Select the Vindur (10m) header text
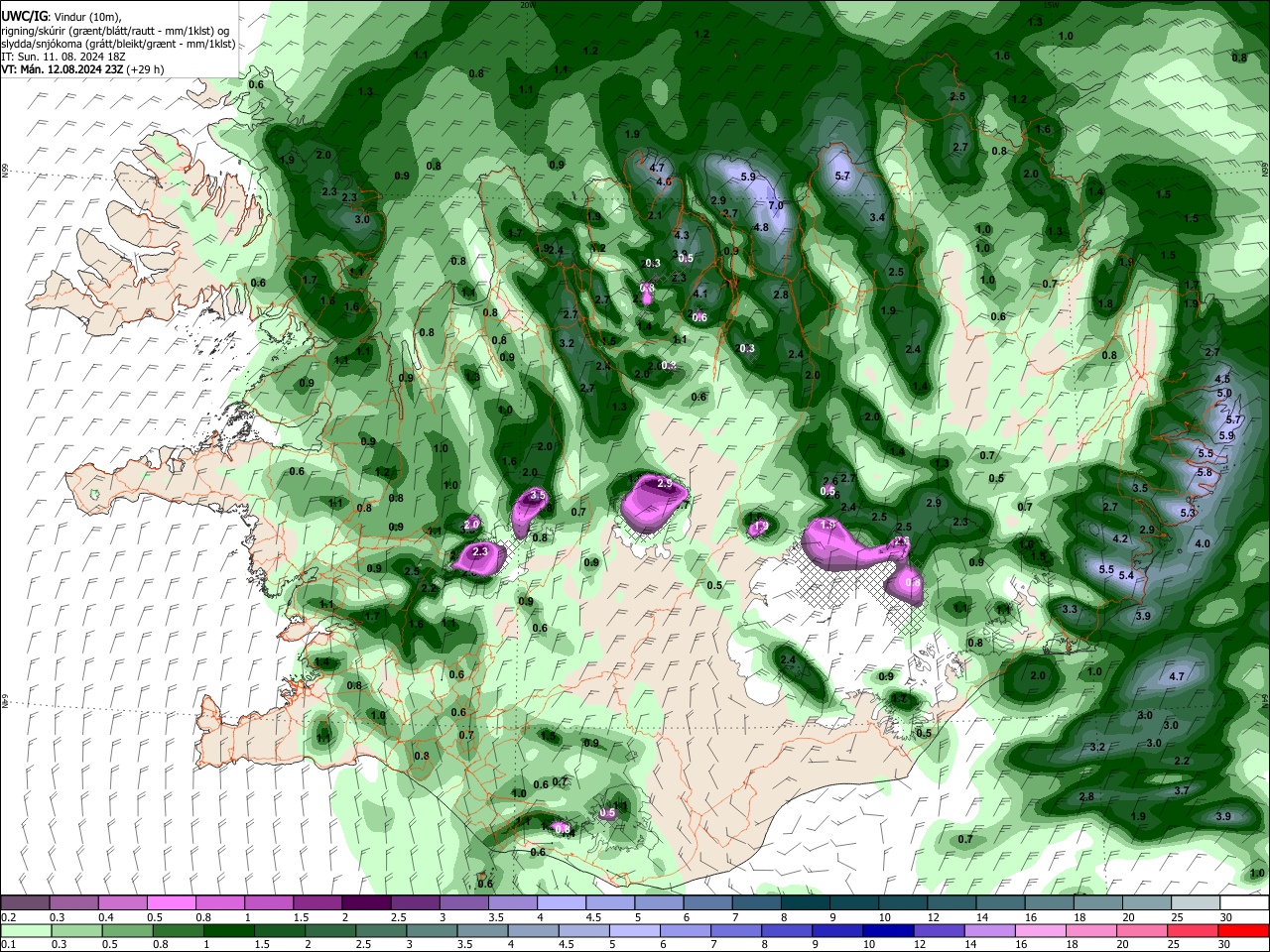The width and height of the screenshot is (1270, 952). [87, 17]
